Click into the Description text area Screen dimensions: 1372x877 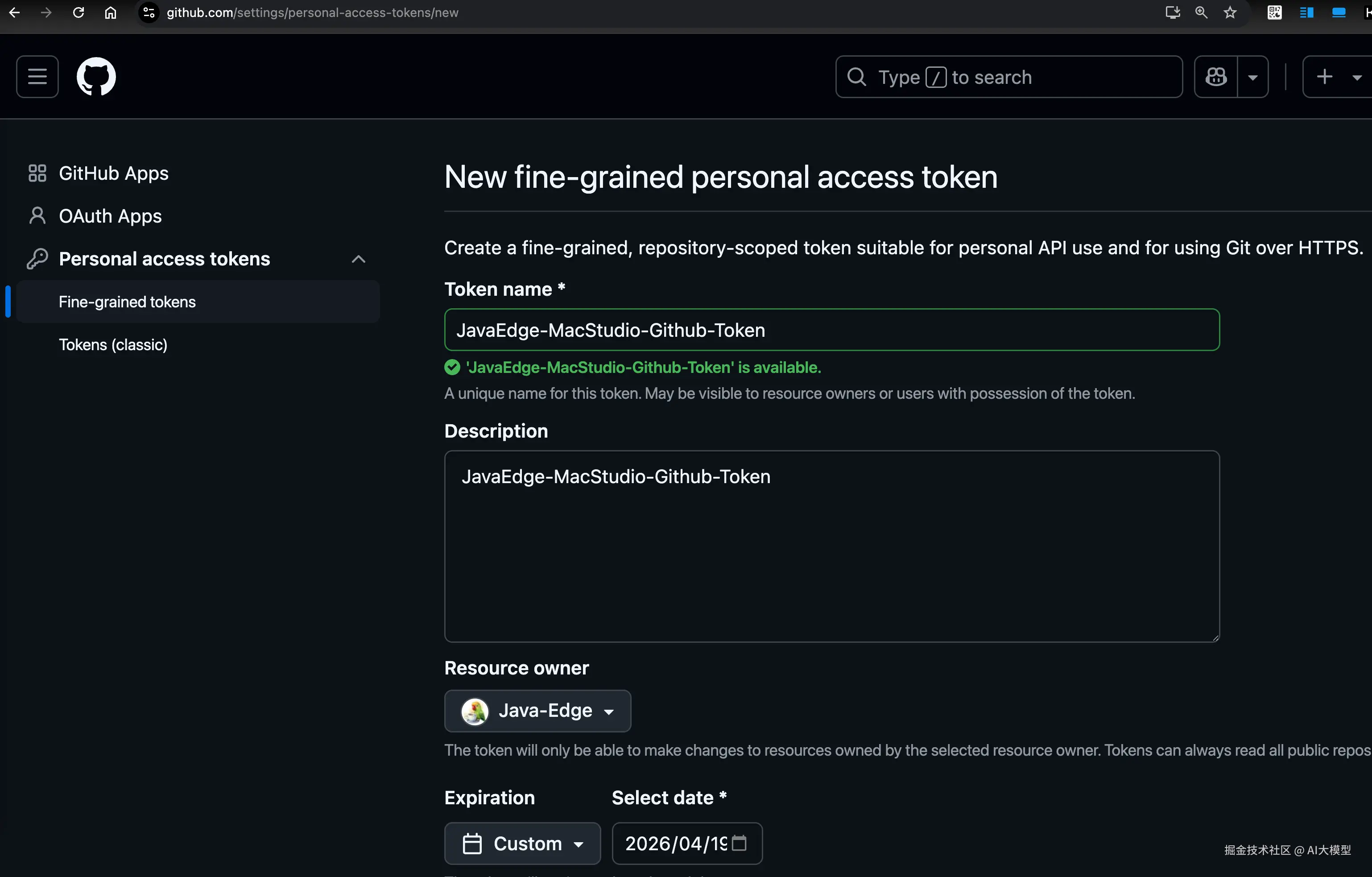pos(831,546)
